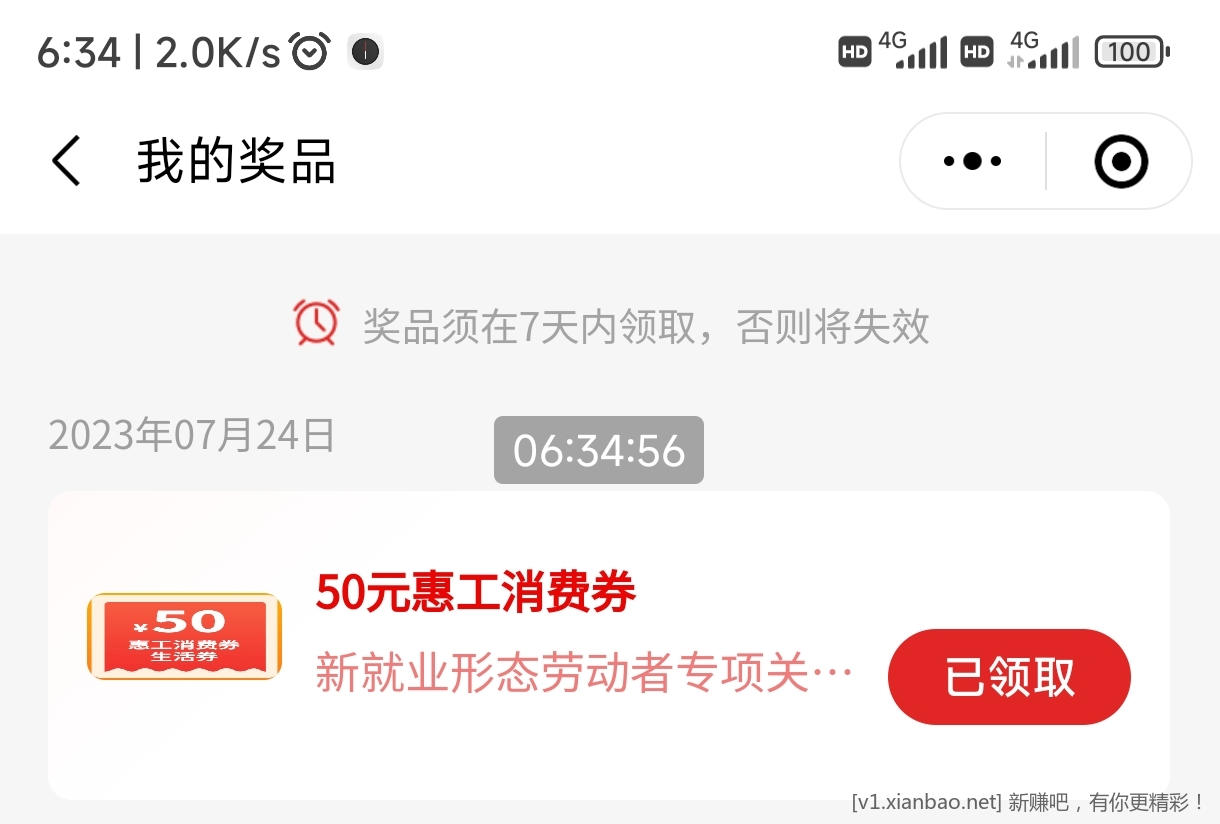
Task: Tap the battery indicator showing 100
Action: (x=1132, y=51)
